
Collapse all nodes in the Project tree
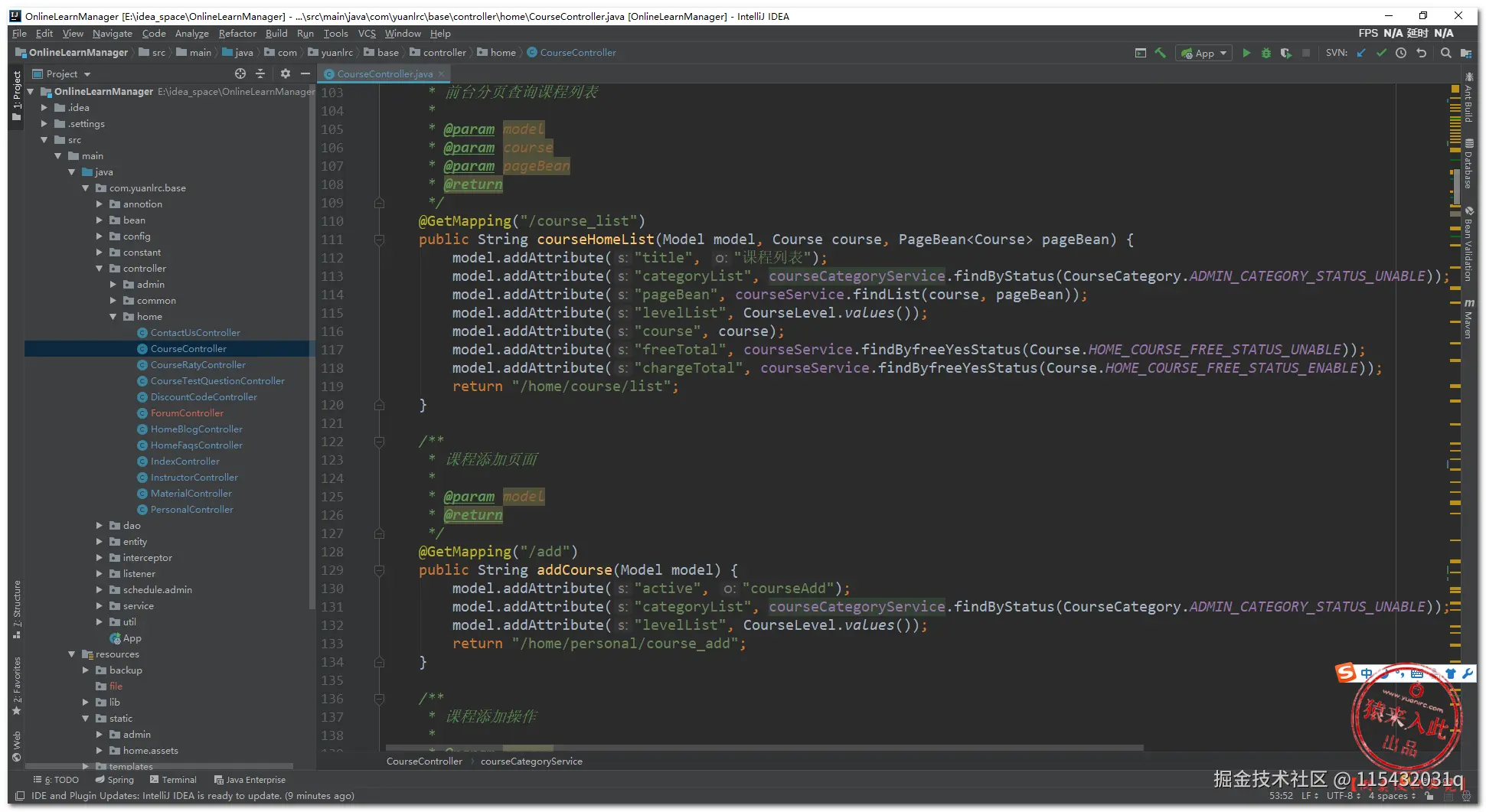(260, 73)
